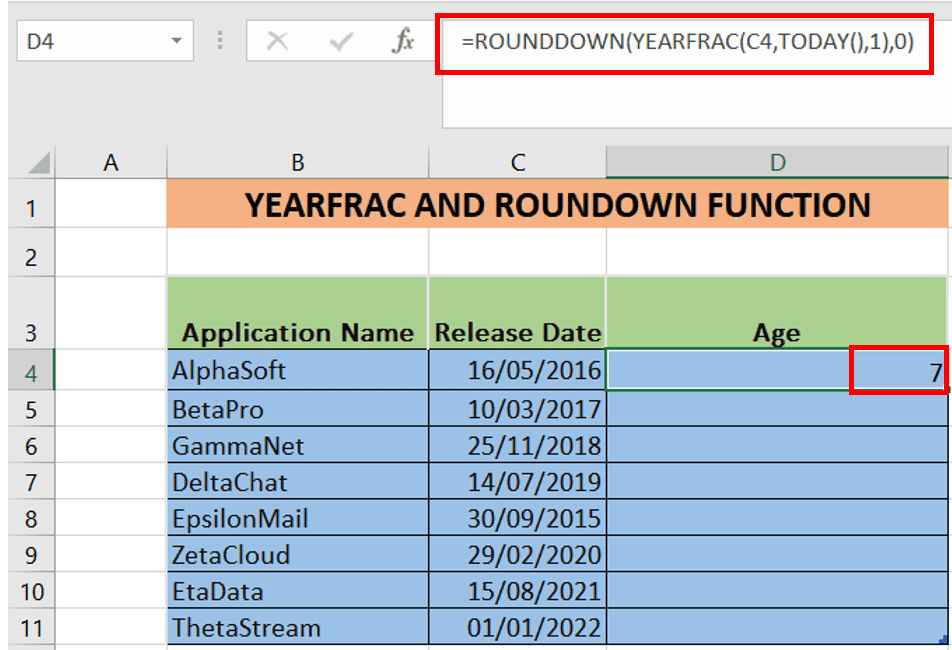
Task: Select the empty Age cell for BetaPro
Action: (777, 408)
